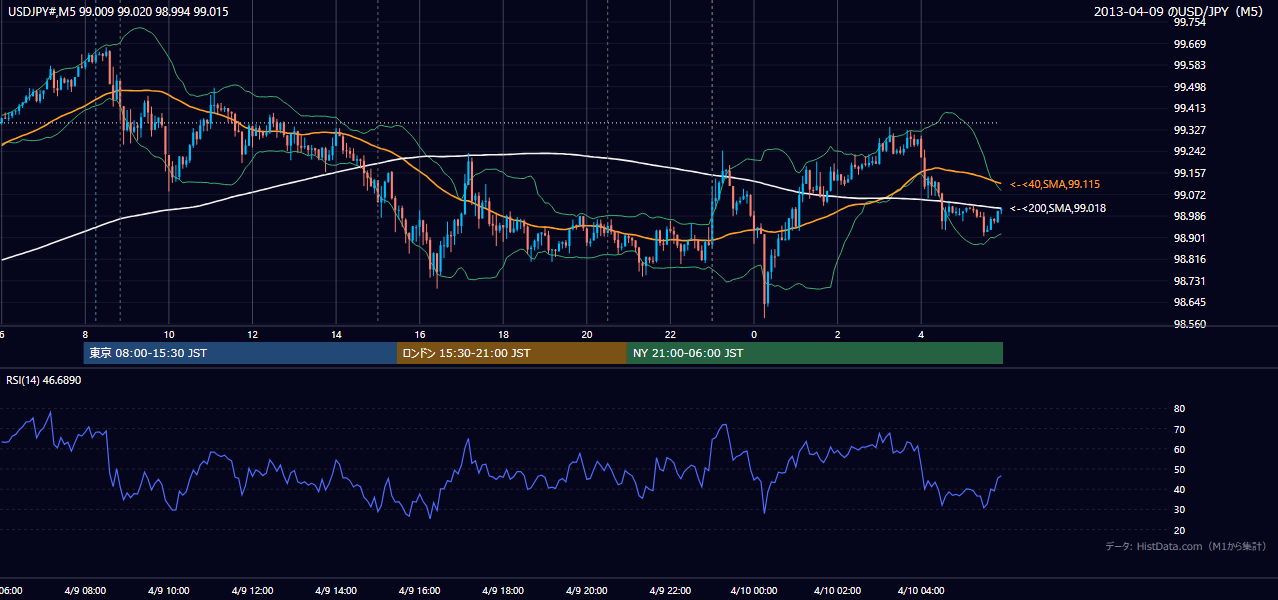The image size is (1278, 600).
Task: Click price axis value 98.645
Action: pos(1189,303)
